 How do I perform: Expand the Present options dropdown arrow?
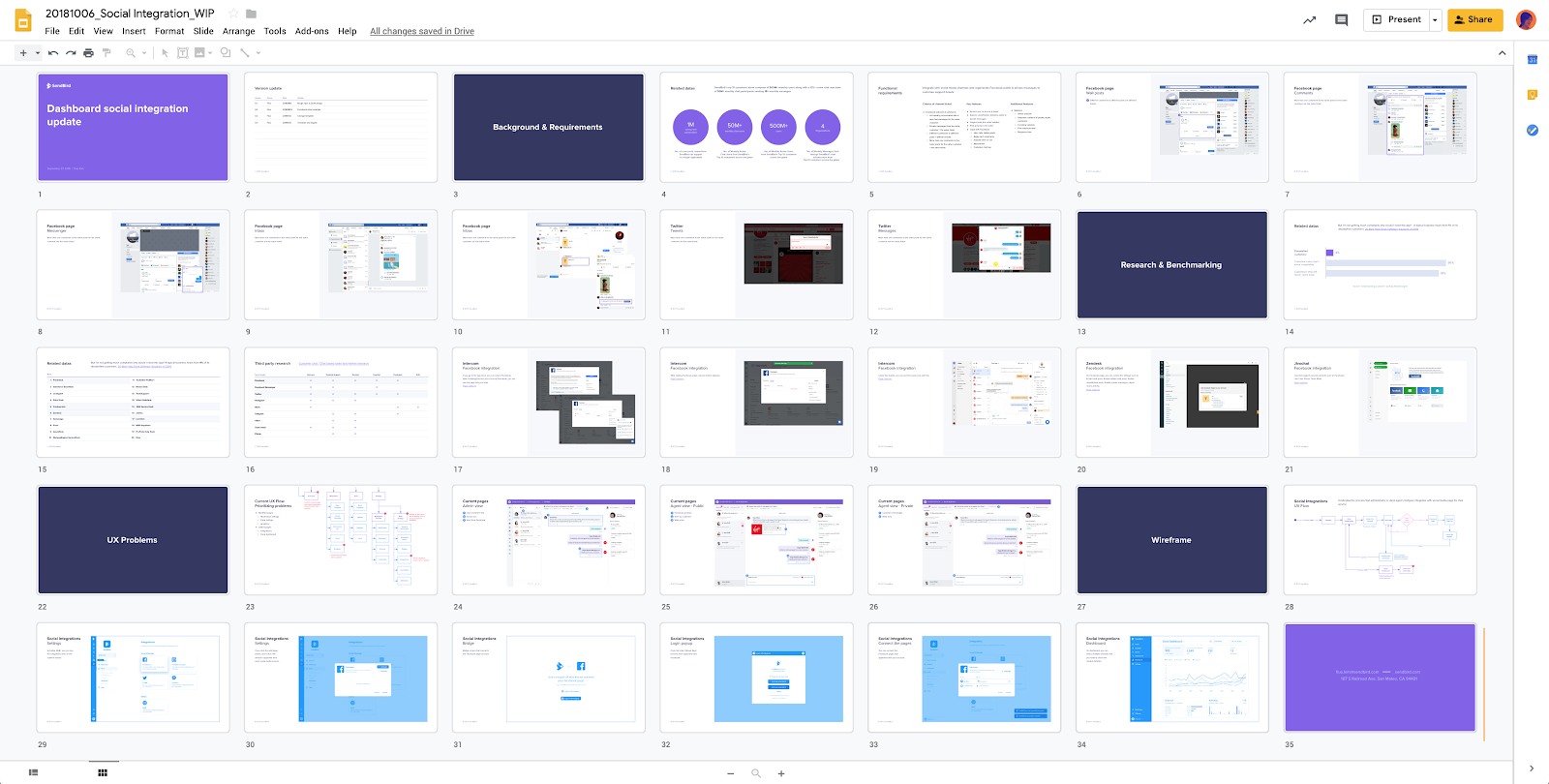tap(1435, 19)
